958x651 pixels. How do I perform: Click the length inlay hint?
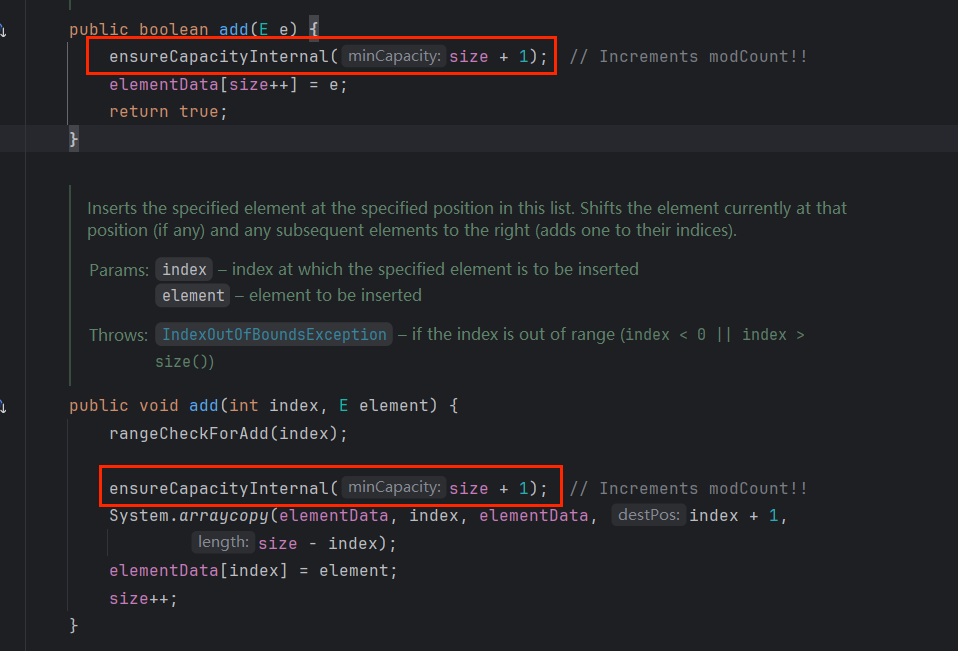(x=223, y=542)
